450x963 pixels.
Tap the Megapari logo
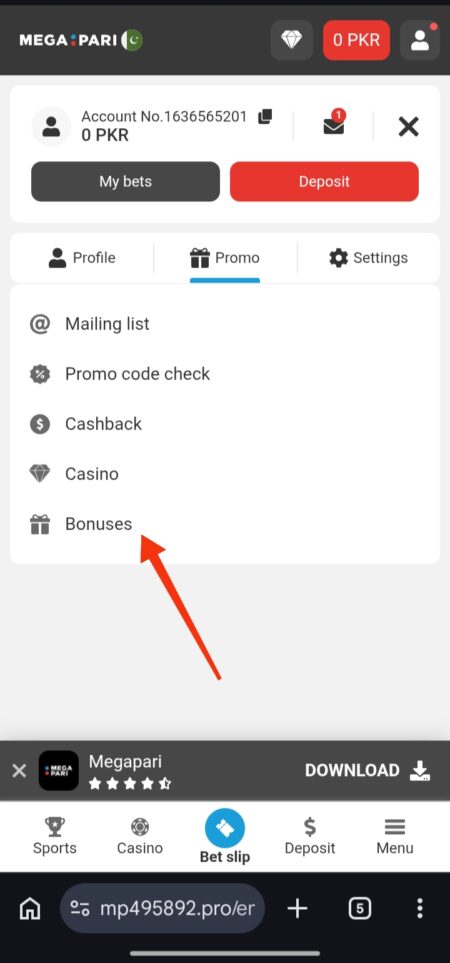(80, 41)
